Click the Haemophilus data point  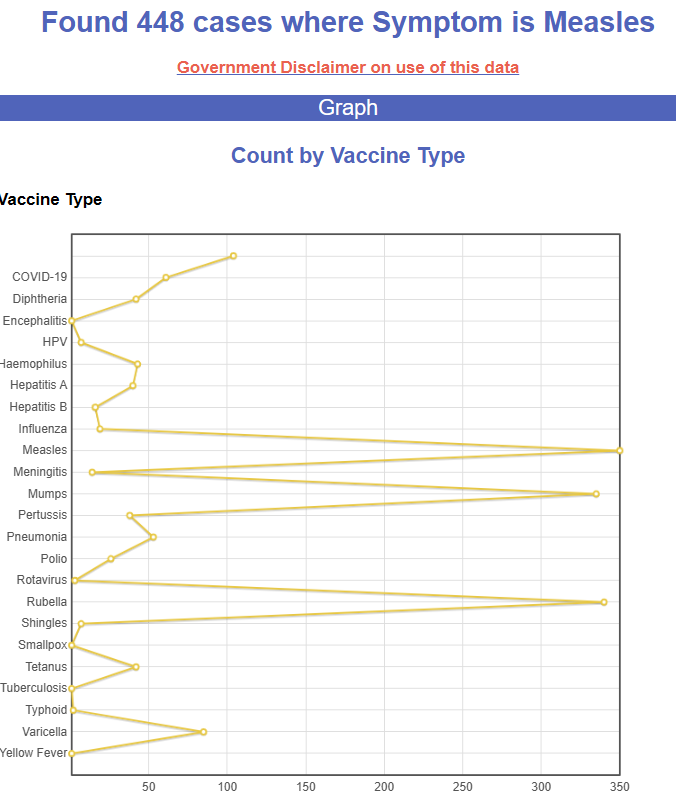click(137, 364)
